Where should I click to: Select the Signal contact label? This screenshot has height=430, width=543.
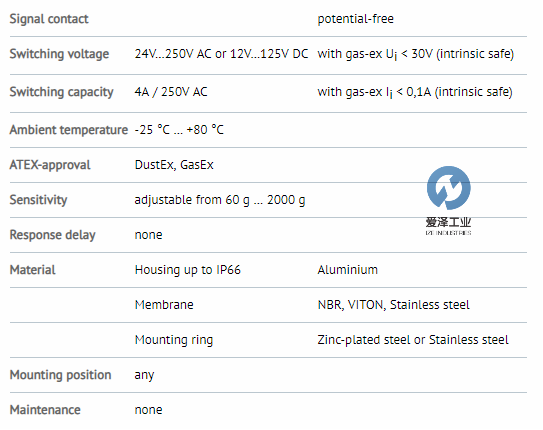[49, 19]
